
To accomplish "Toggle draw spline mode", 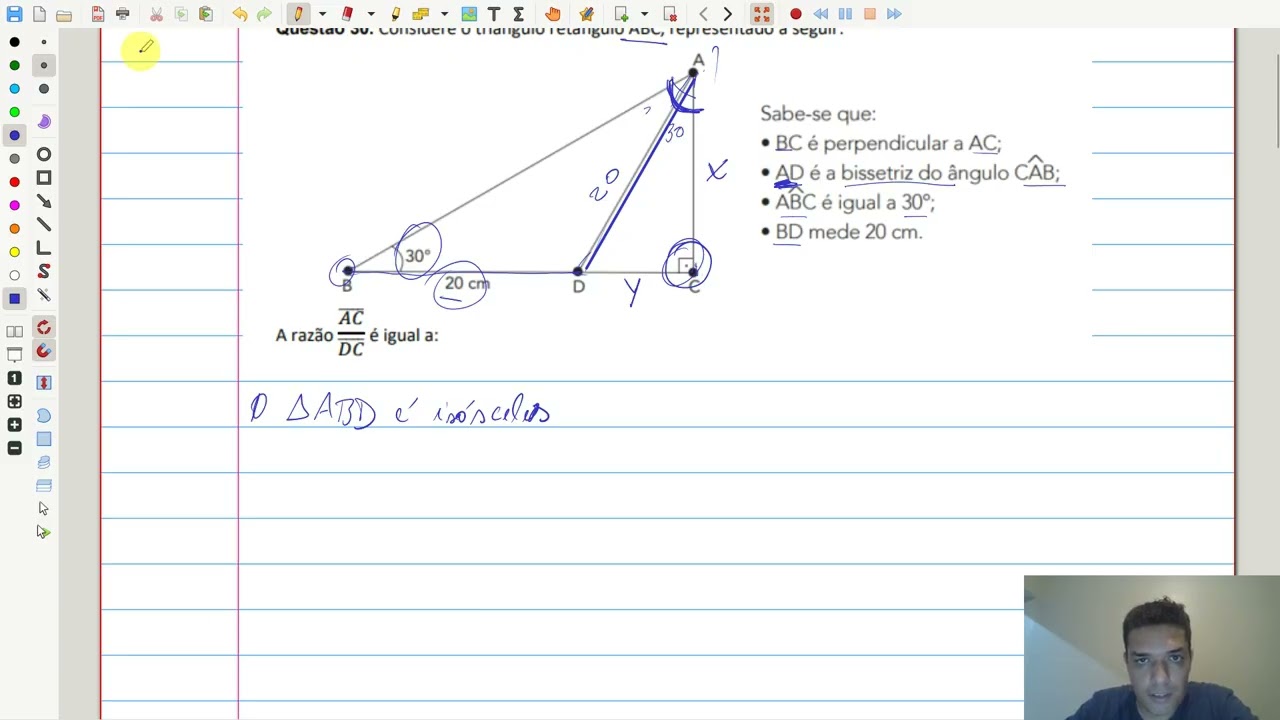I will click(x=43, y=272).
